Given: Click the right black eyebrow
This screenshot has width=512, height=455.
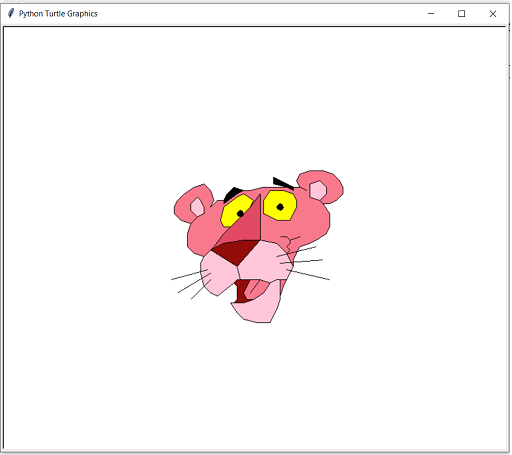Looking at the screenshot, I should click(283, 183).
